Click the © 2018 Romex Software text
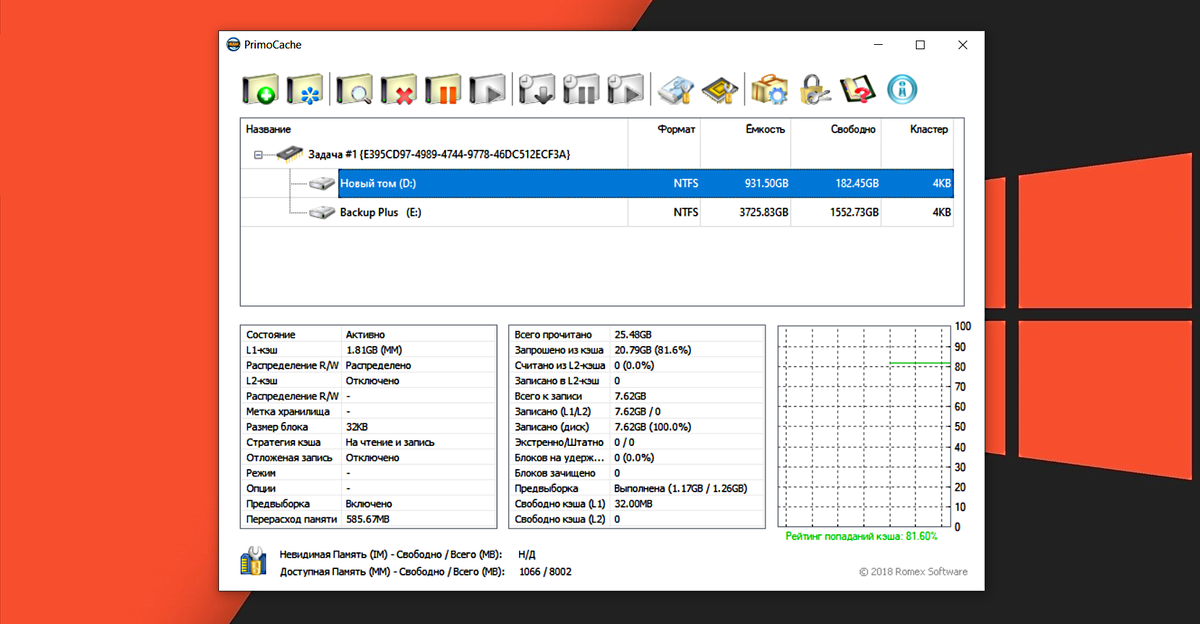 (x=913, y=572)
